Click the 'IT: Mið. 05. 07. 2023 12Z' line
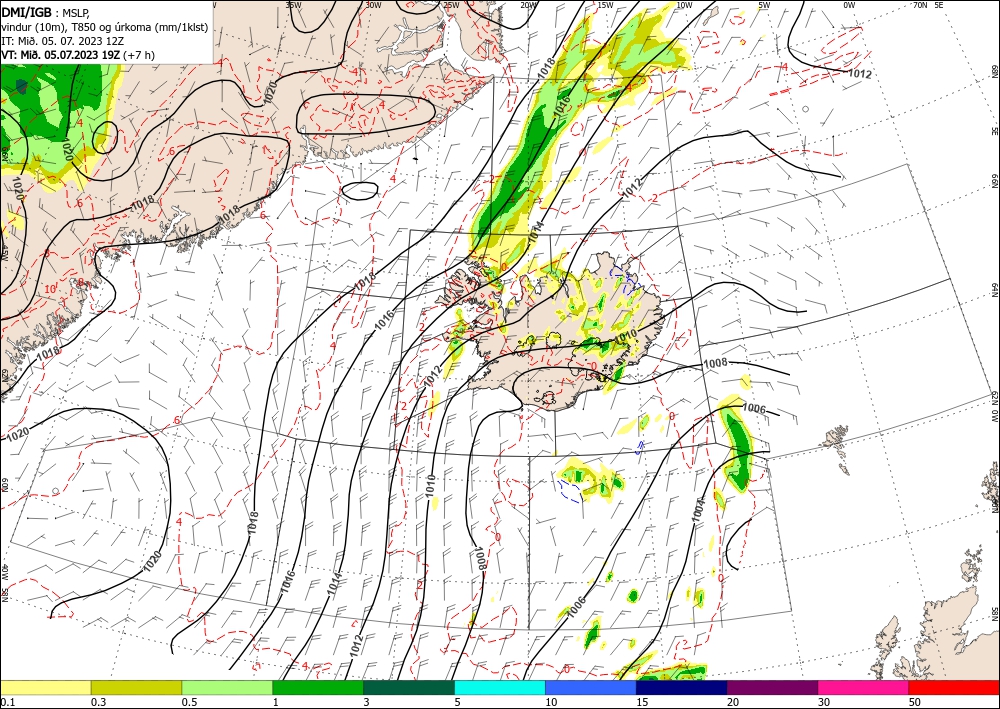 click(62, 41)
